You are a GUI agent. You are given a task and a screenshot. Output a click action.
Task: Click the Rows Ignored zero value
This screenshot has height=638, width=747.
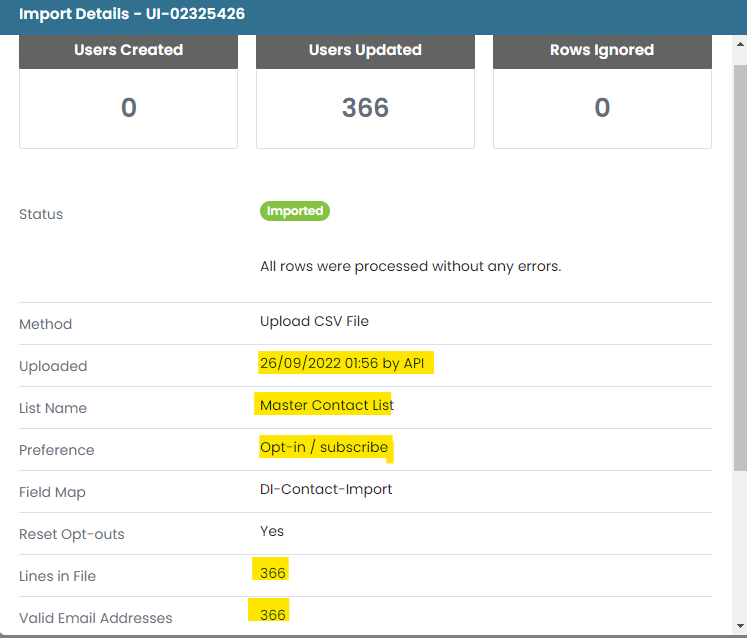tap(602, 107)
